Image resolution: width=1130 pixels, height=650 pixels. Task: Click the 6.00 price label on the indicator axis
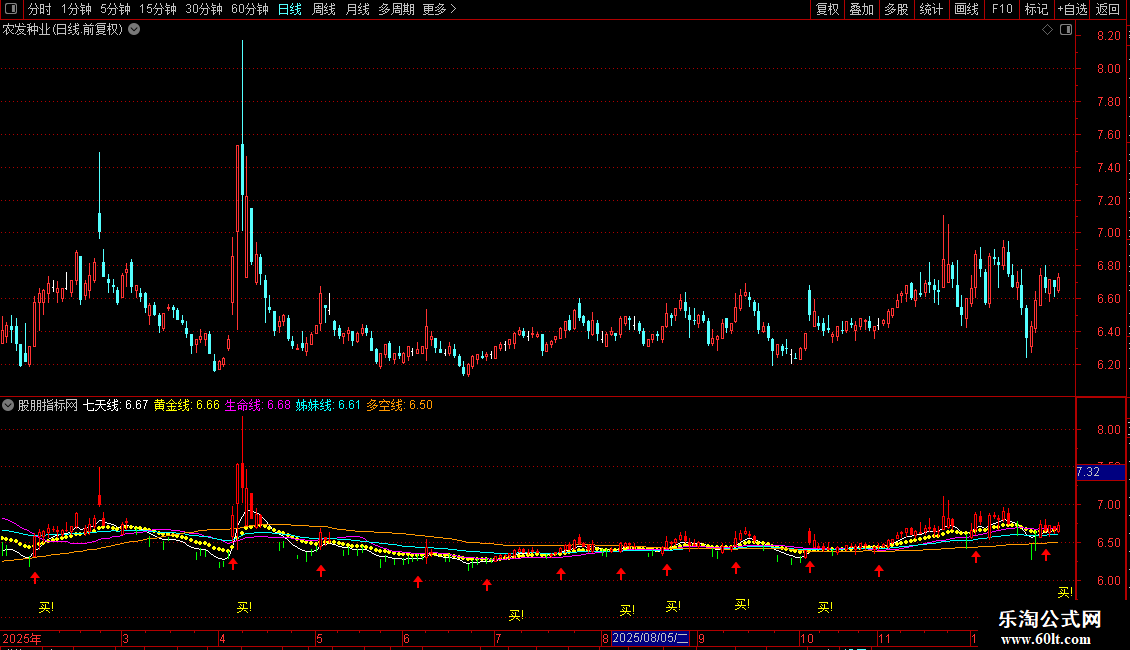pos(1108,580)
